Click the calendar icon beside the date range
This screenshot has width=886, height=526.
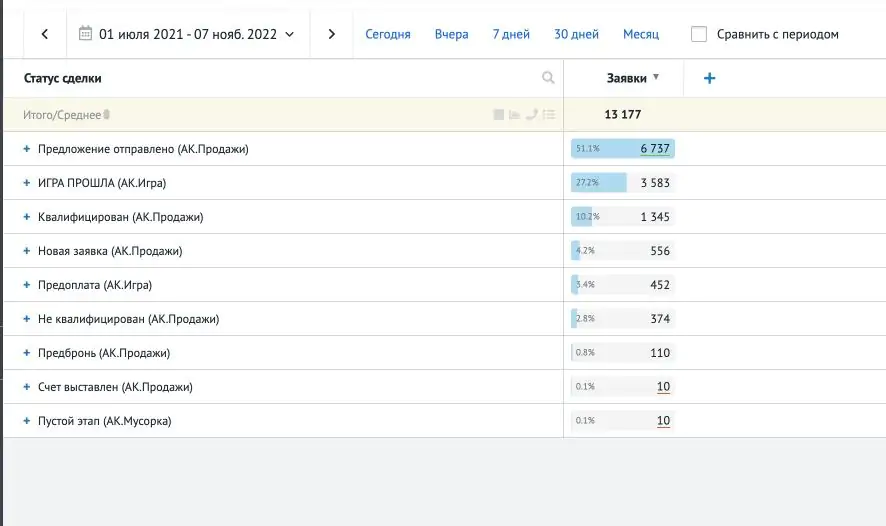(x=85, y=33)
